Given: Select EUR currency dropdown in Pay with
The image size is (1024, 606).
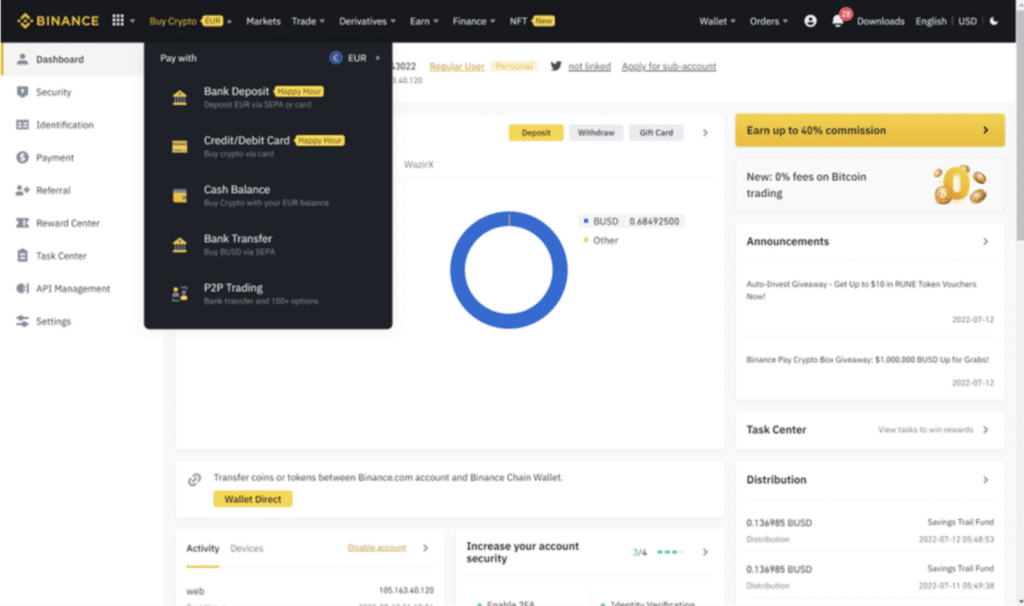Looking at the screenshot, I should pos(355,58).
